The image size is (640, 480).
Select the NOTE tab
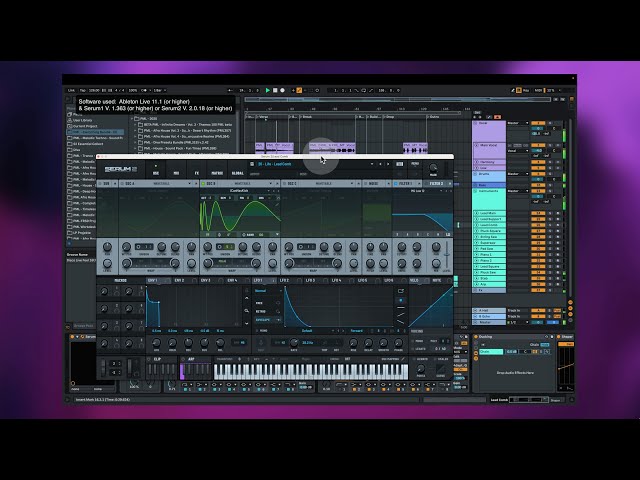pos(441,280)
